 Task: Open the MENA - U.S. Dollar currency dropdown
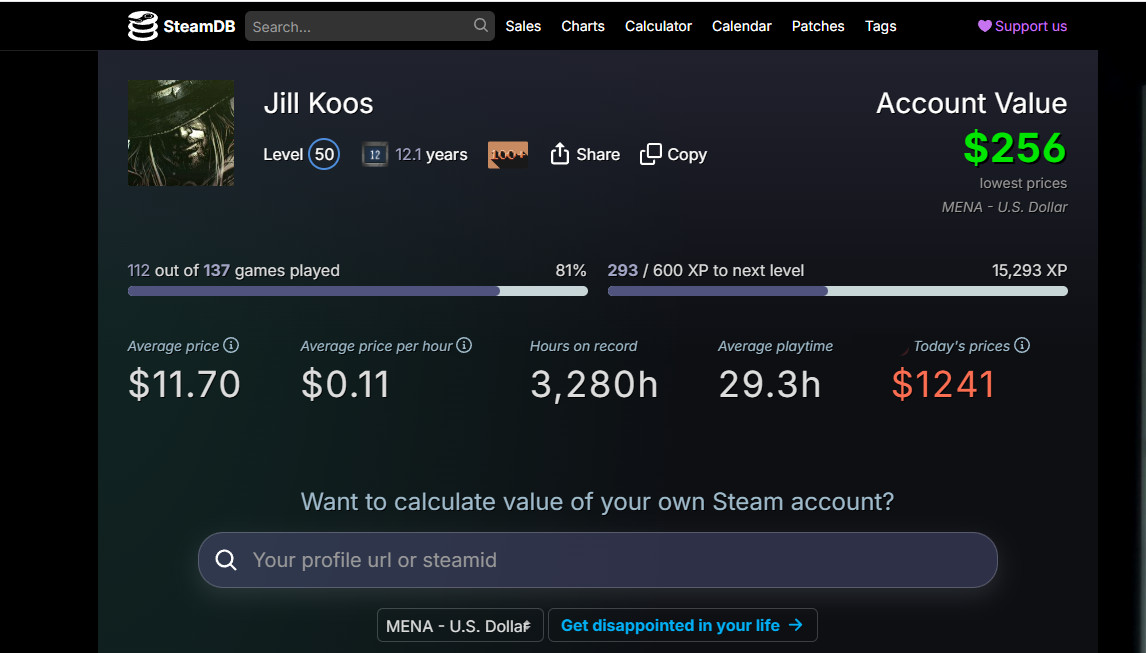(x=460, y=626)
